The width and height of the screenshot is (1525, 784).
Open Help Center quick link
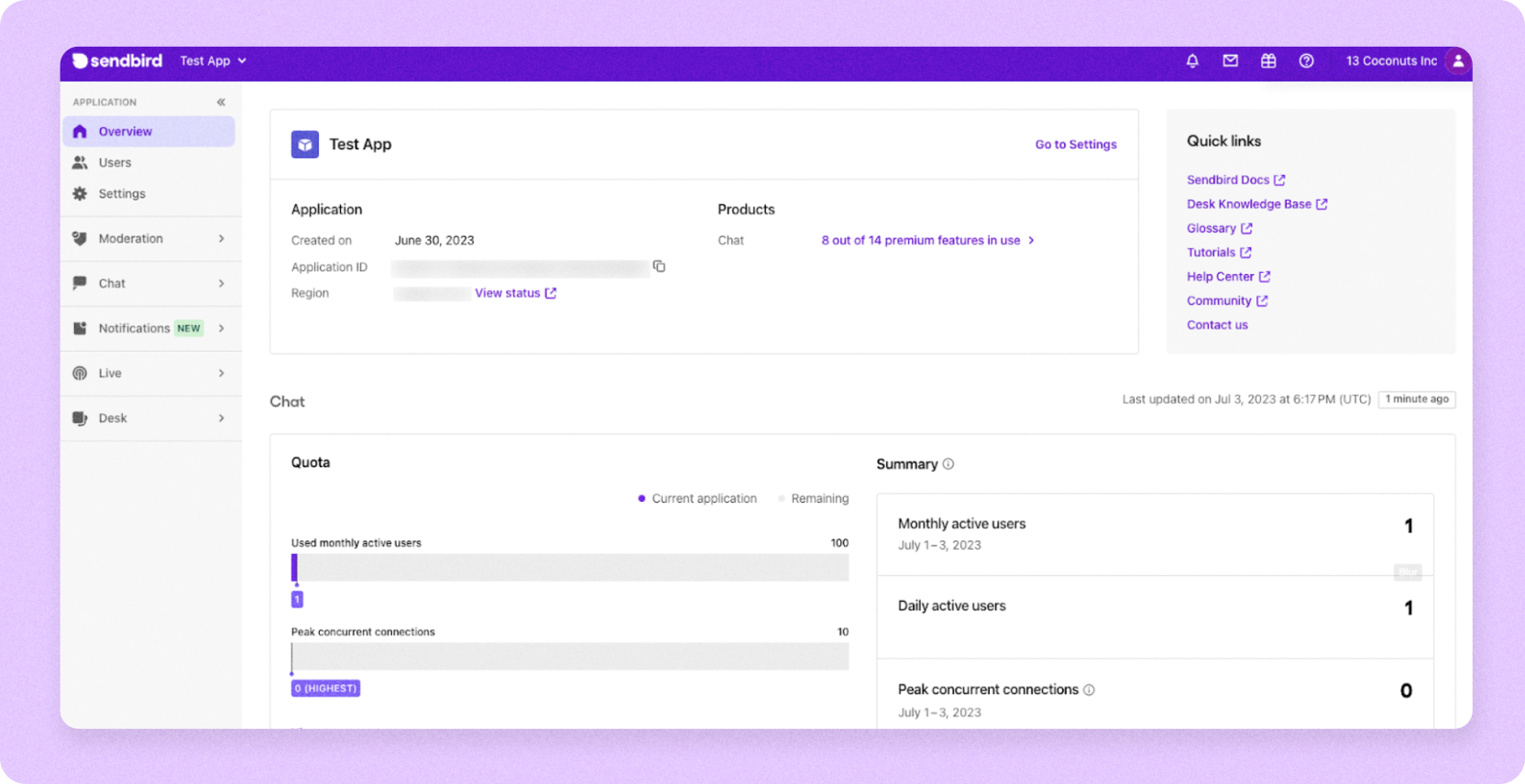point(1228,277)
